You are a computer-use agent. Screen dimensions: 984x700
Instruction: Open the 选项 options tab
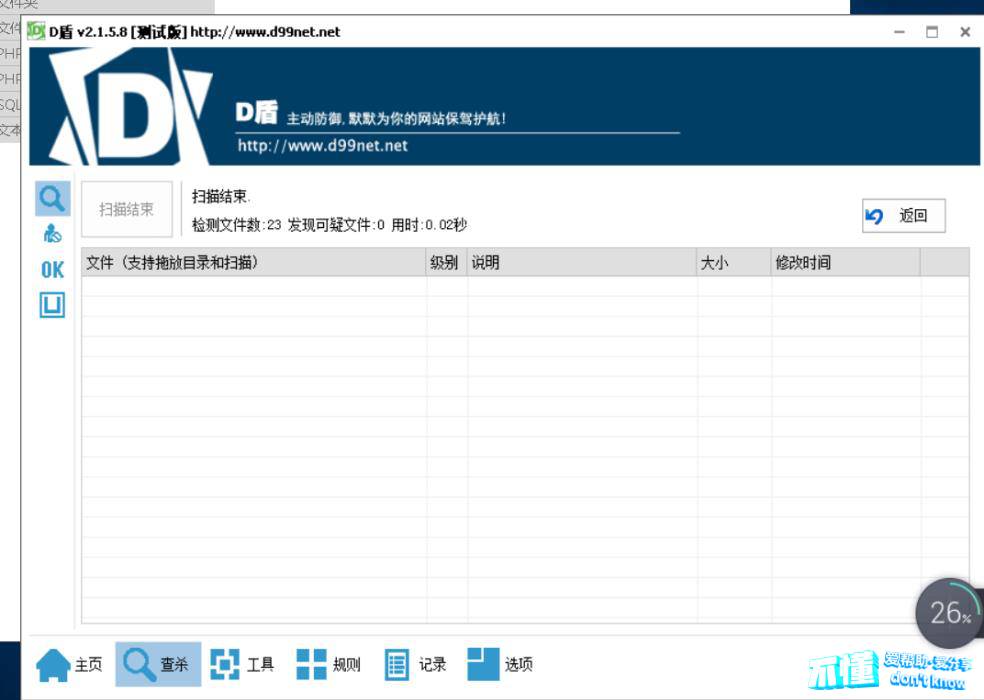click(501, 664)
